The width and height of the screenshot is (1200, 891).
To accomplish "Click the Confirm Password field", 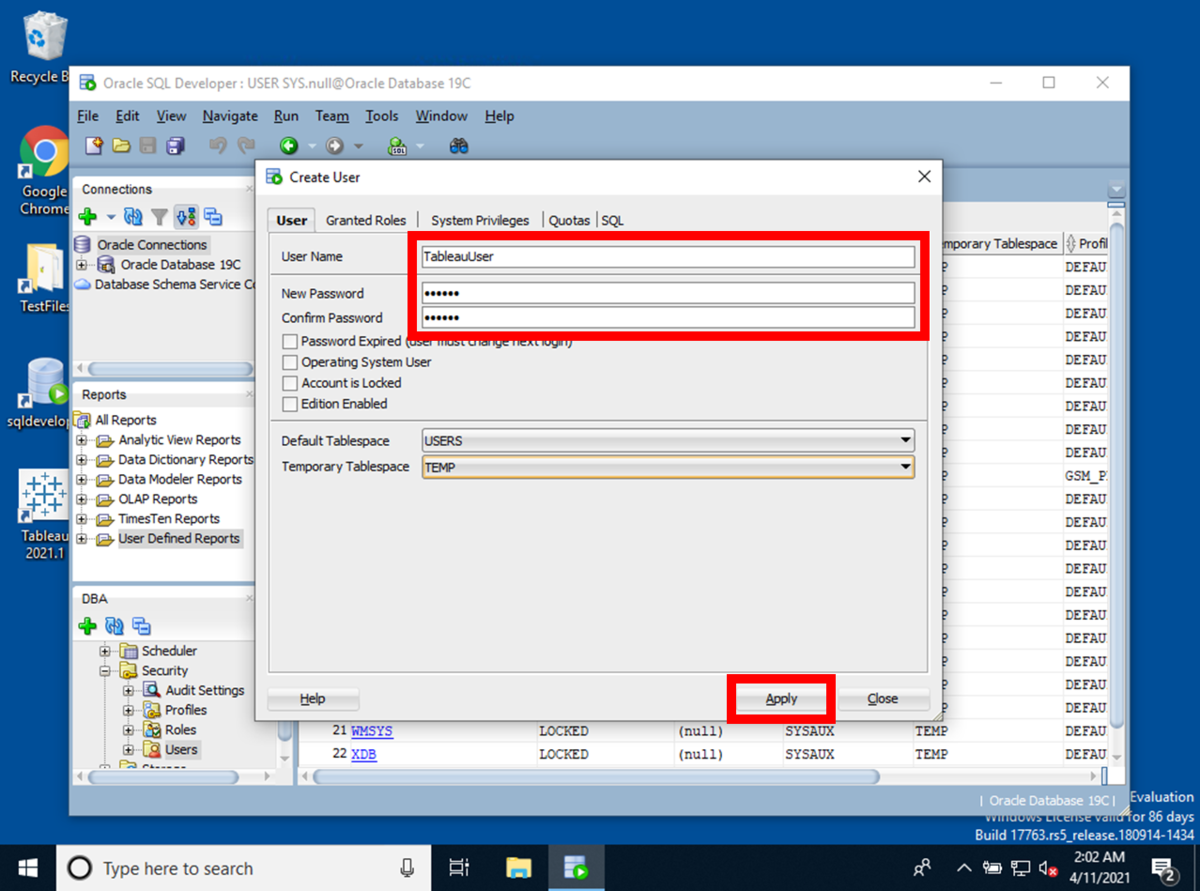I will tap(668, 317).
